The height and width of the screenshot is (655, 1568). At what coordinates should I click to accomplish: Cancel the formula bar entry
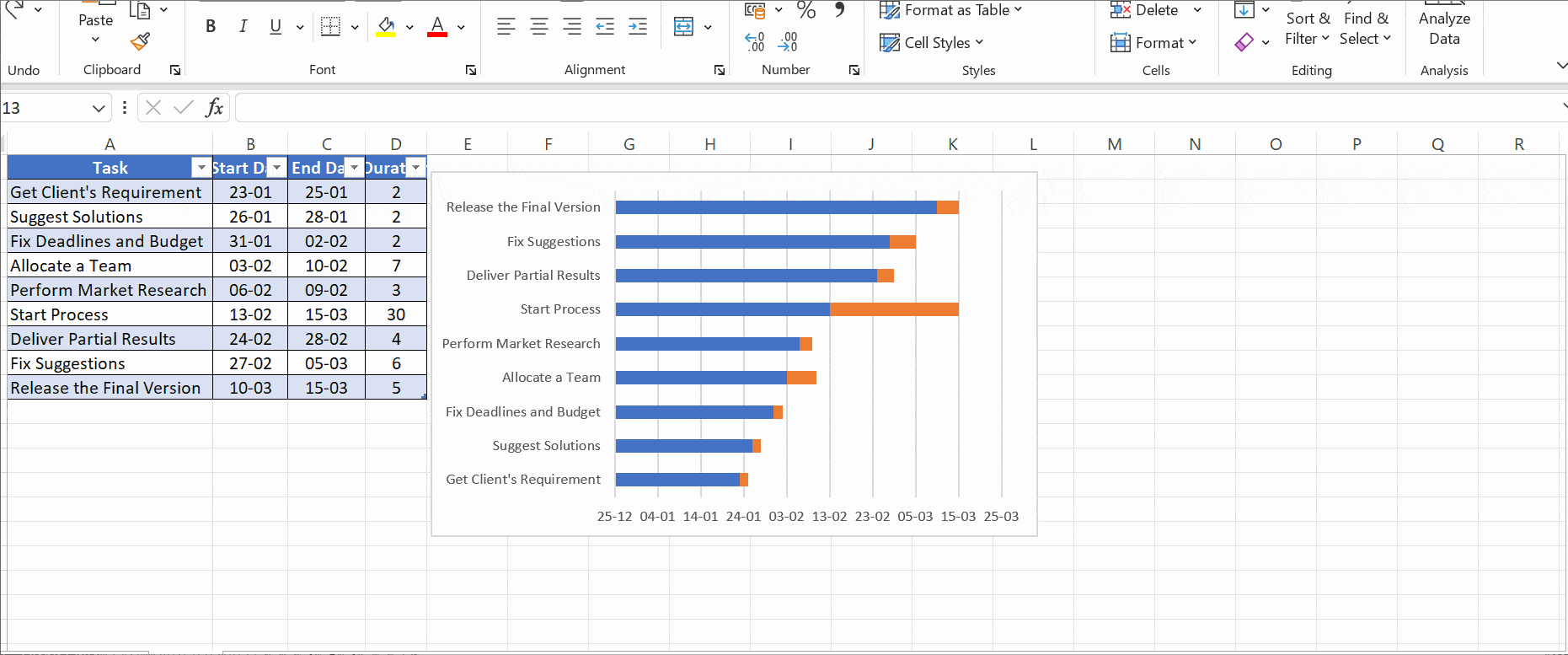pos(153,107)
